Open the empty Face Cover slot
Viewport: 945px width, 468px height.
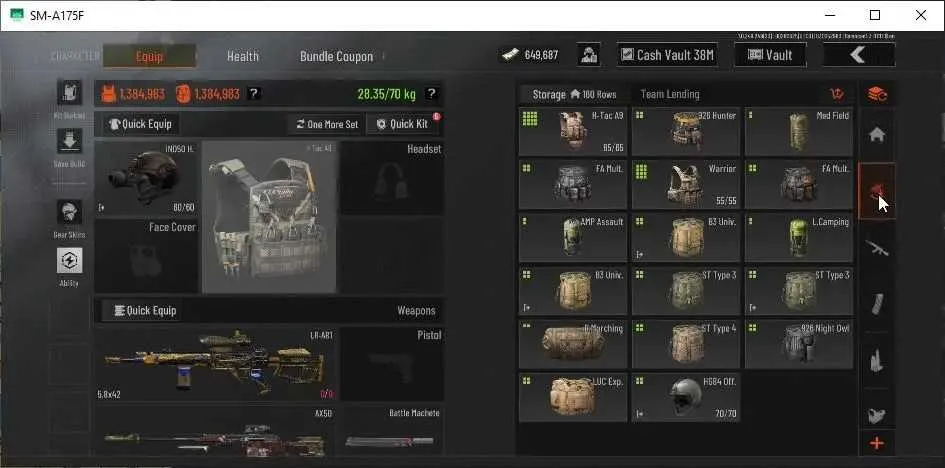pyautogui.click(x=146, y=256)
